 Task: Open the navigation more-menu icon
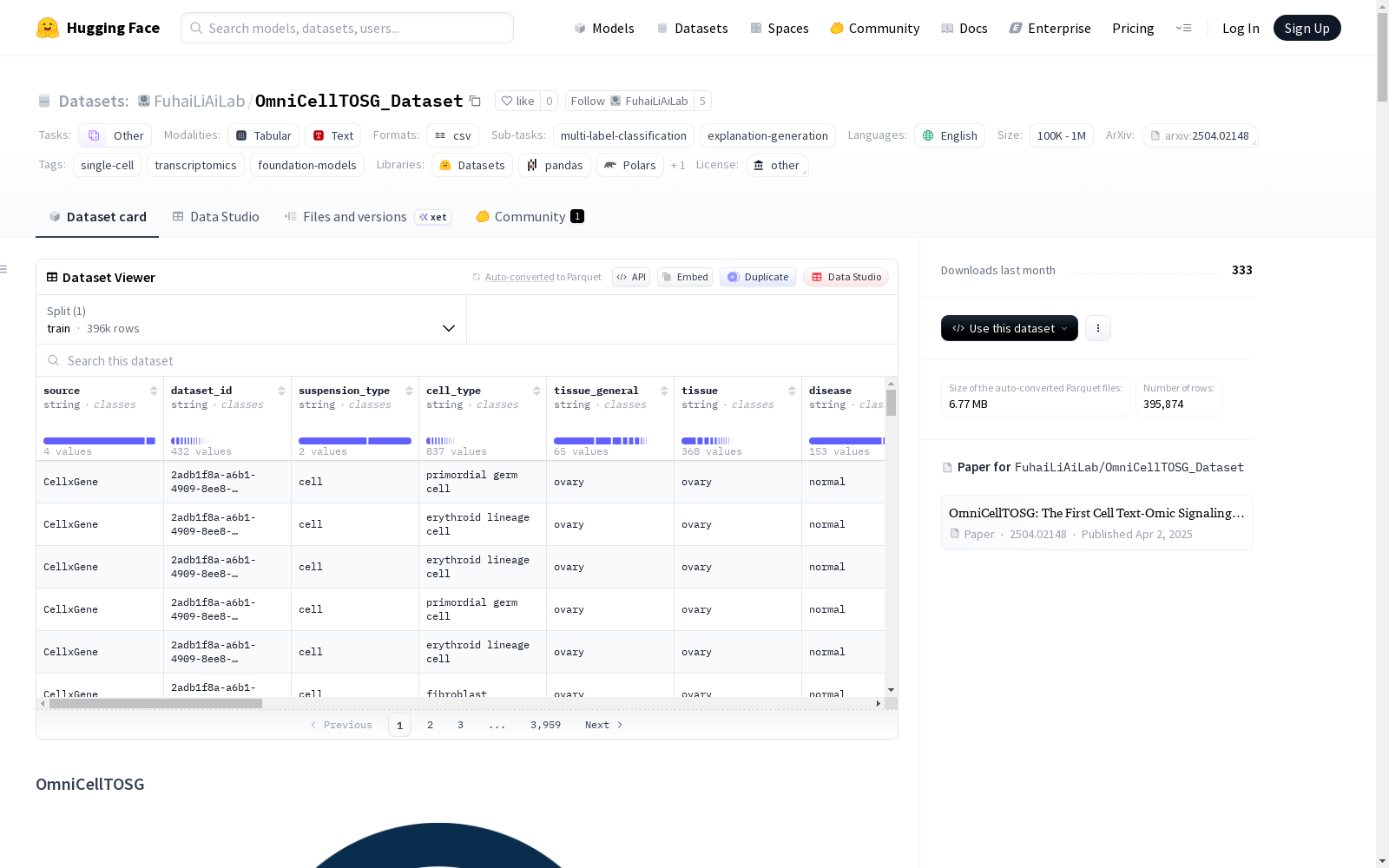[x=1183, y=28]
